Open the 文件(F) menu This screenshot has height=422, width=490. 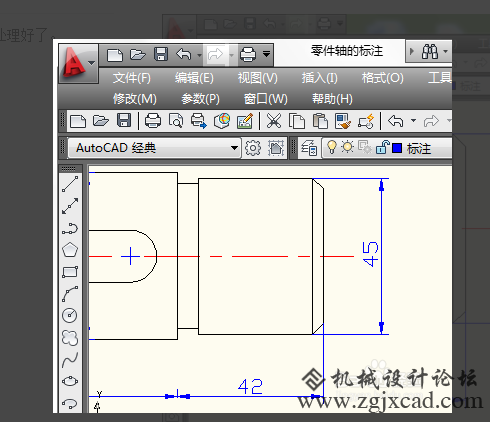[x=132, y=78]
